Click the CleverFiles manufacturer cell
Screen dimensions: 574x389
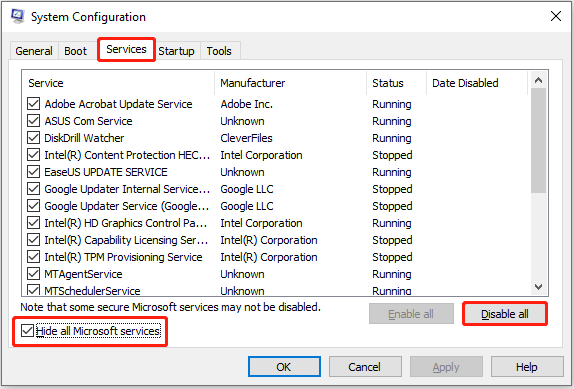pos(246,138)
